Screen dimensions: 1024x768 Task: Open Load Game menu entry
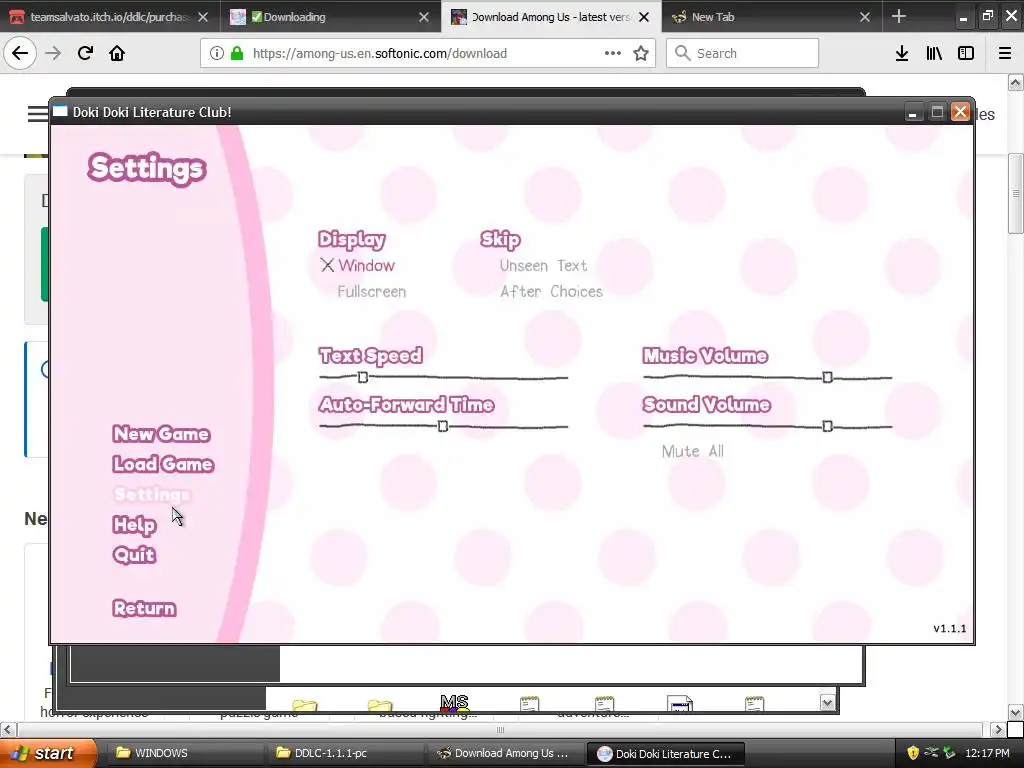coord(163,464)
